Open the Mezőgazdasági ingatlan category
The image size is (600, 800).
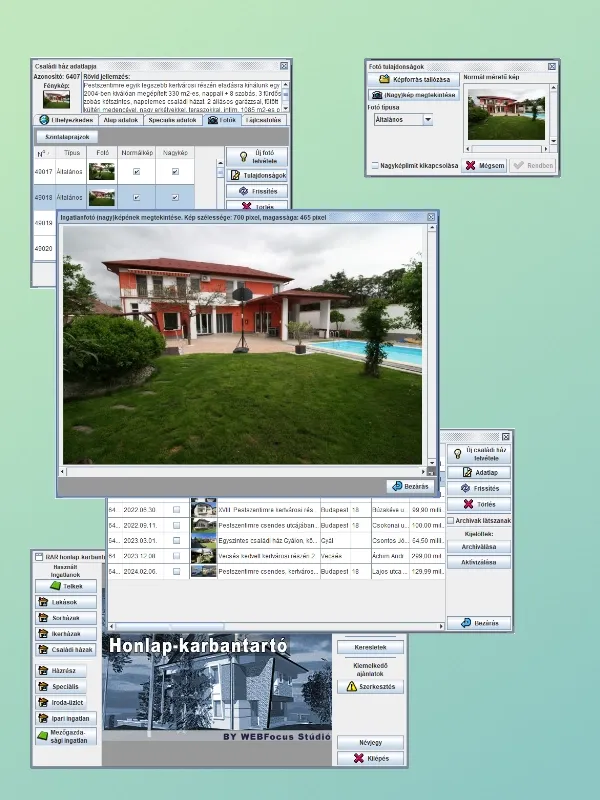tap(66, 736)
